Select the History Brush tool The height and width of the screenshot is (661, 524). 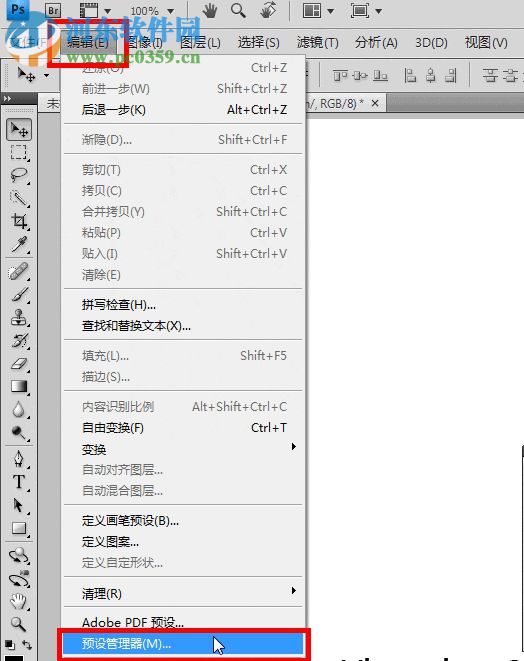tap(19, 340)
